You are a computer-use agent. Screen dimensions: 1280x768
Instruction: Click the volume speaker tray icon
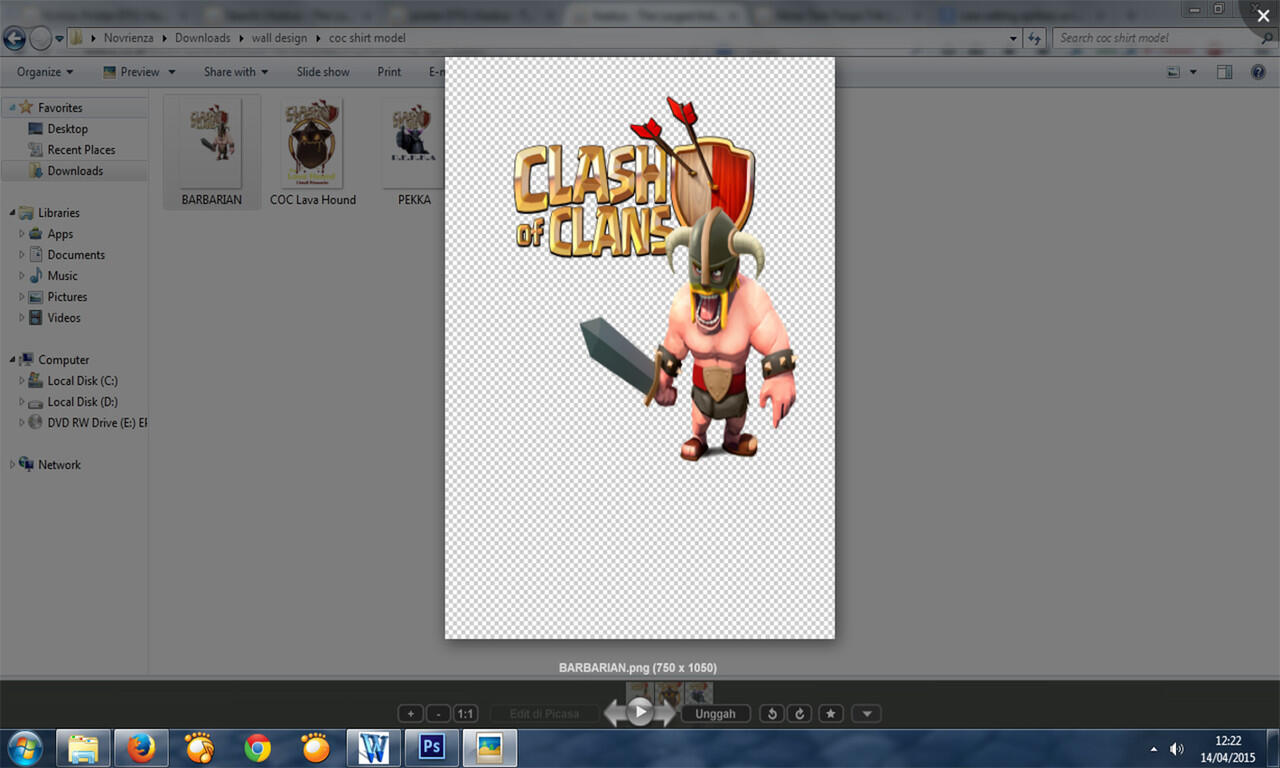tap(1177, 748)
